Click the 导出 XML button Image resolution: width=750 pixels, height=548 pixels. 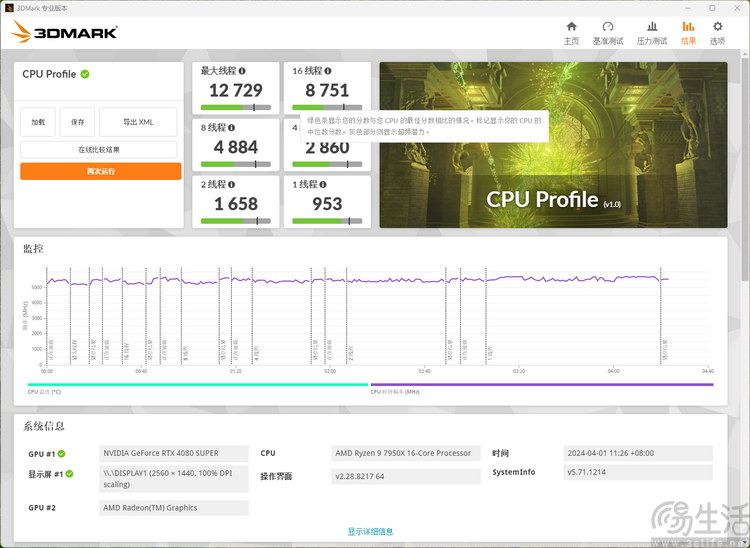[138, 122]
